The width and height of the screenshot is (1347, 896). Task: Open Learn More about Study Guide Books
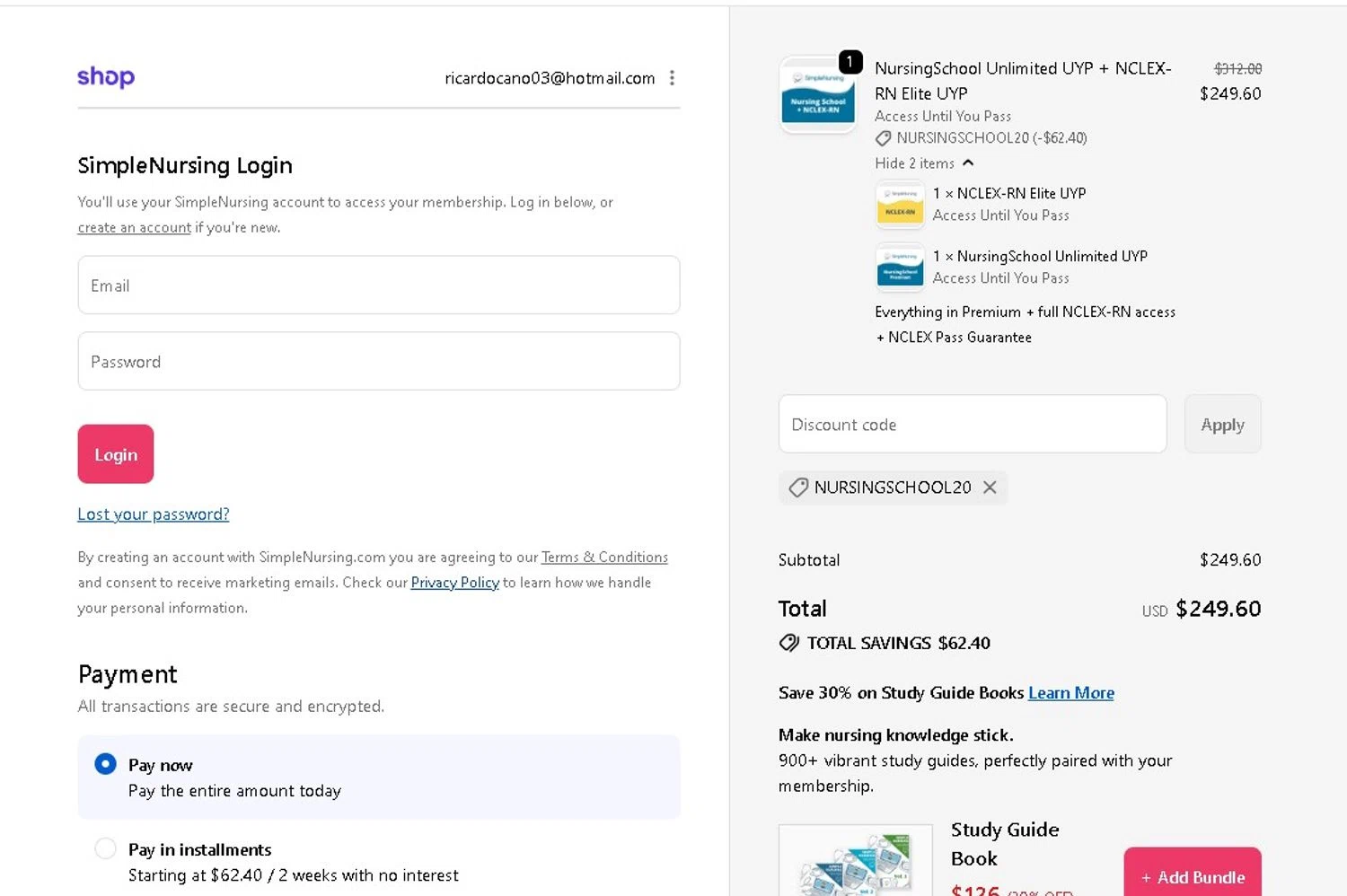coord(1071,693)
